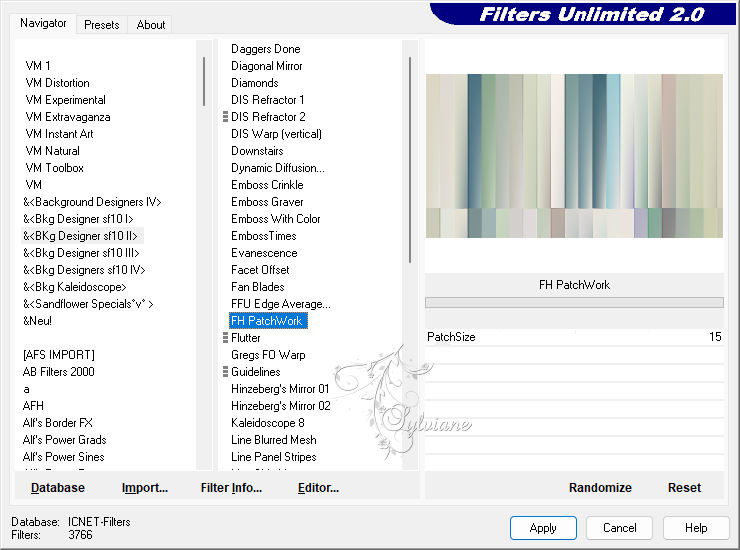Choose Gregs FO Warp filter
740x550 pixels.
(x=268, y=355)
